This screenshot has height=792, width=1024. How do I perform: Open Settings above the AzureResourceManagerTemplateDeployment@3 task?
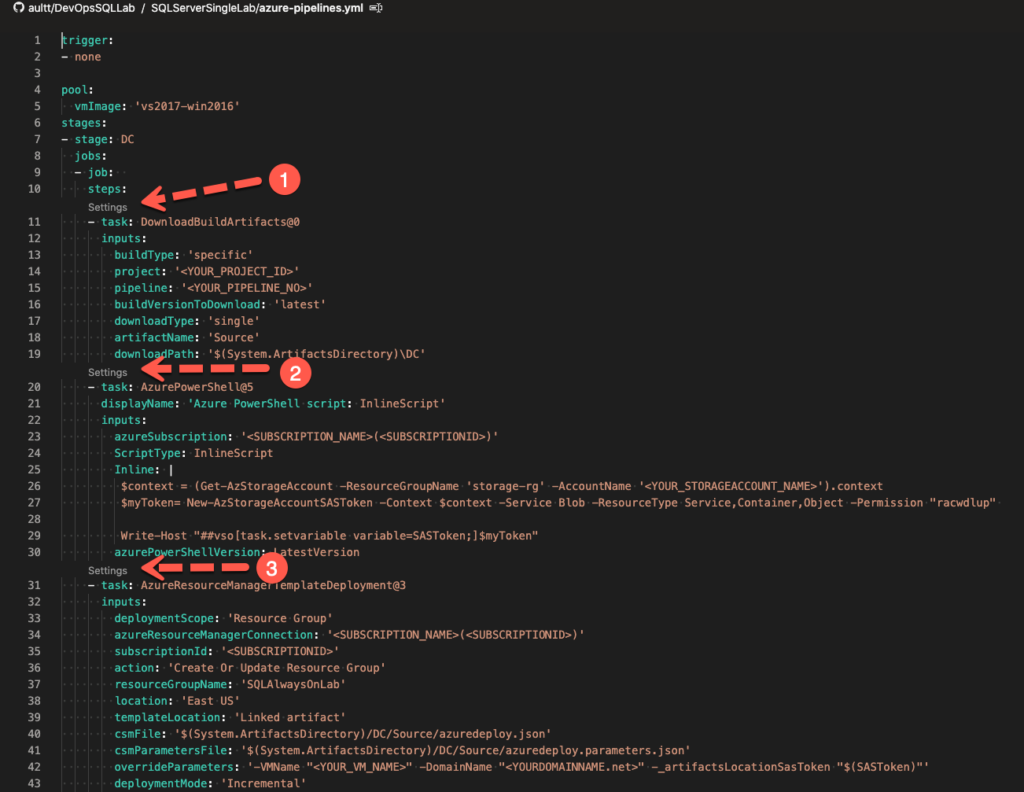coord(108,570)
